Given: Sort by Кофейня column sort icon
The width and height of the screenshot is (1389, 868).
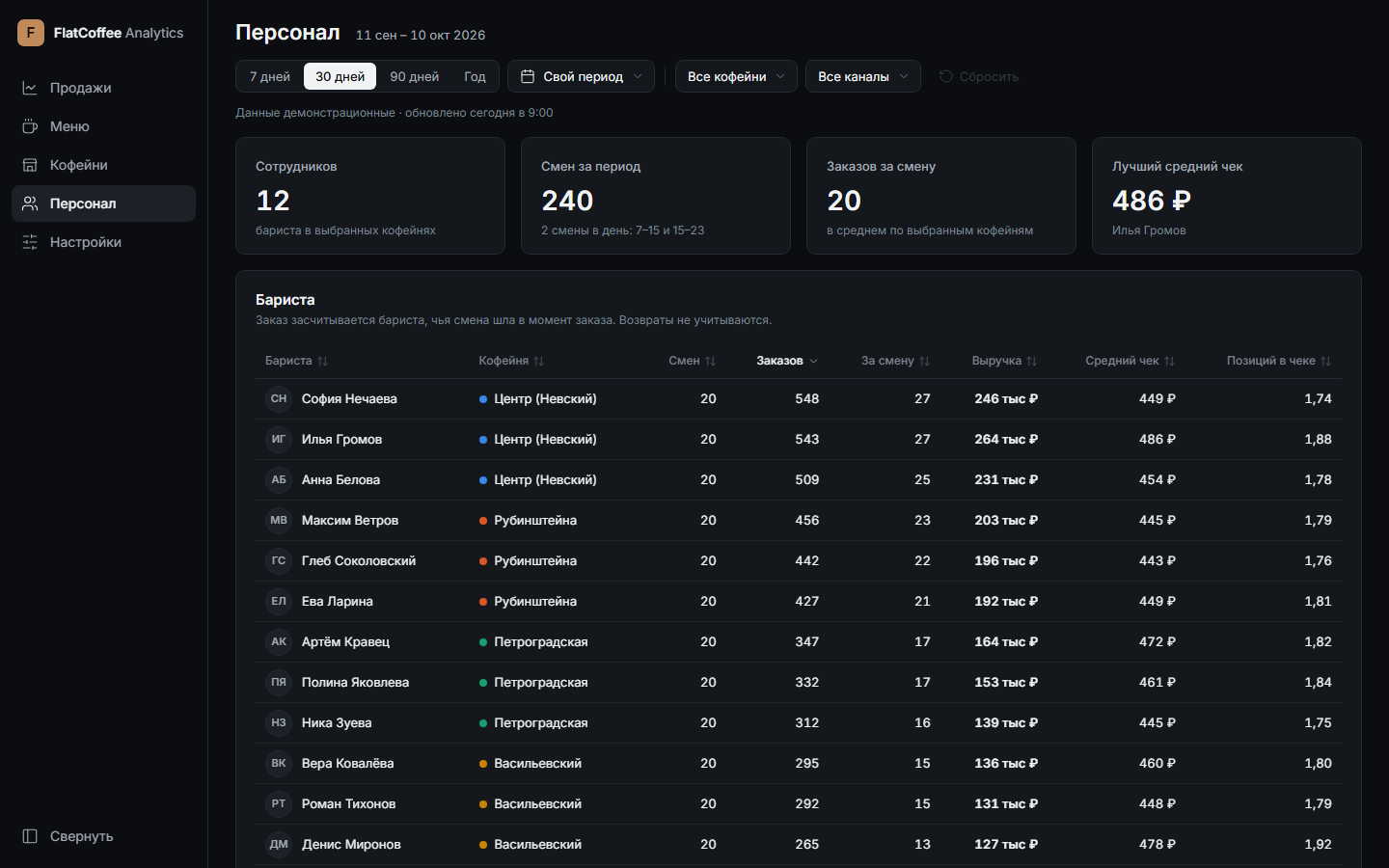Looking at the screenshot, I should [539, 361].
